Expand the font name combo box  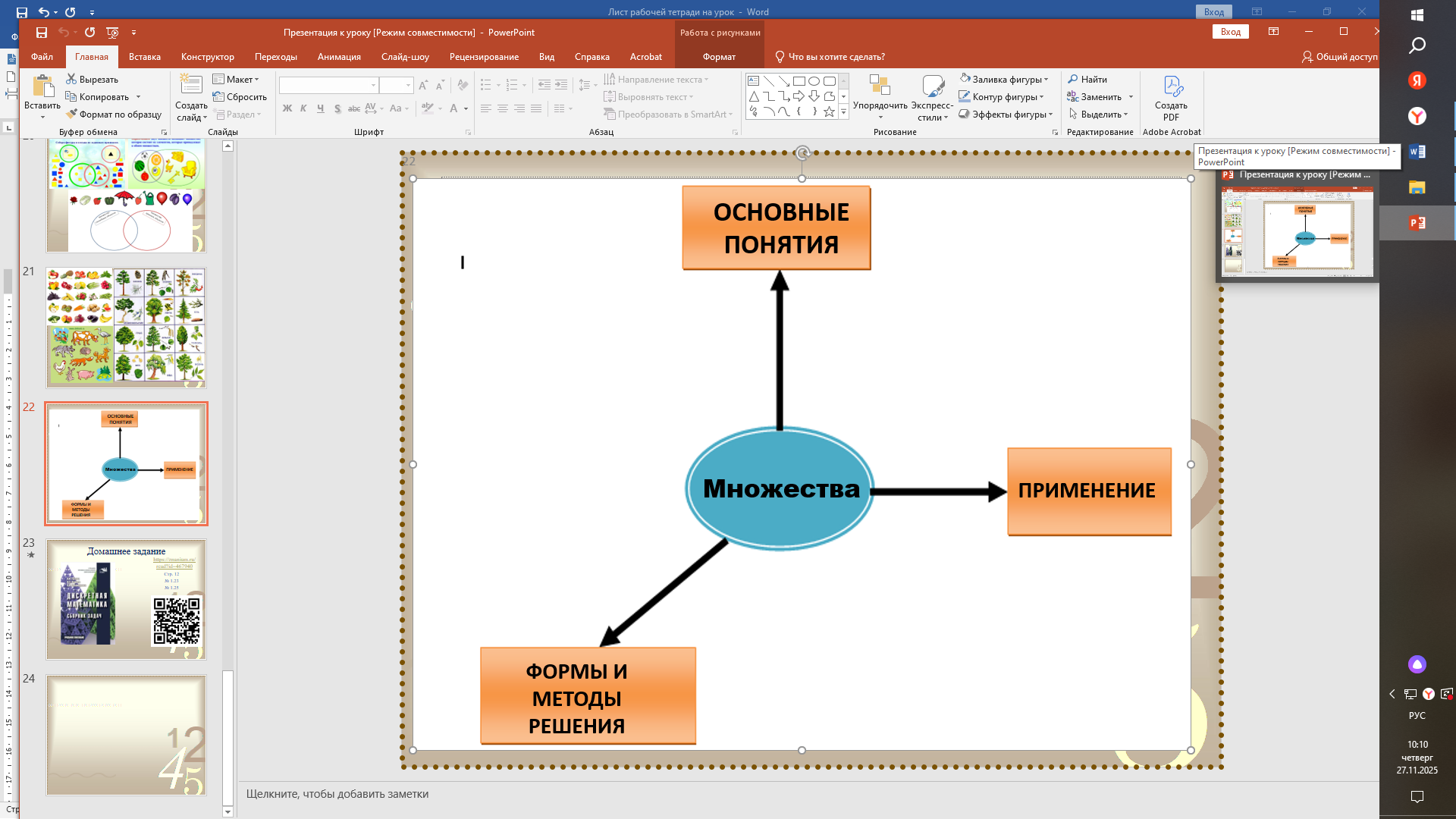tap(373, 86)
